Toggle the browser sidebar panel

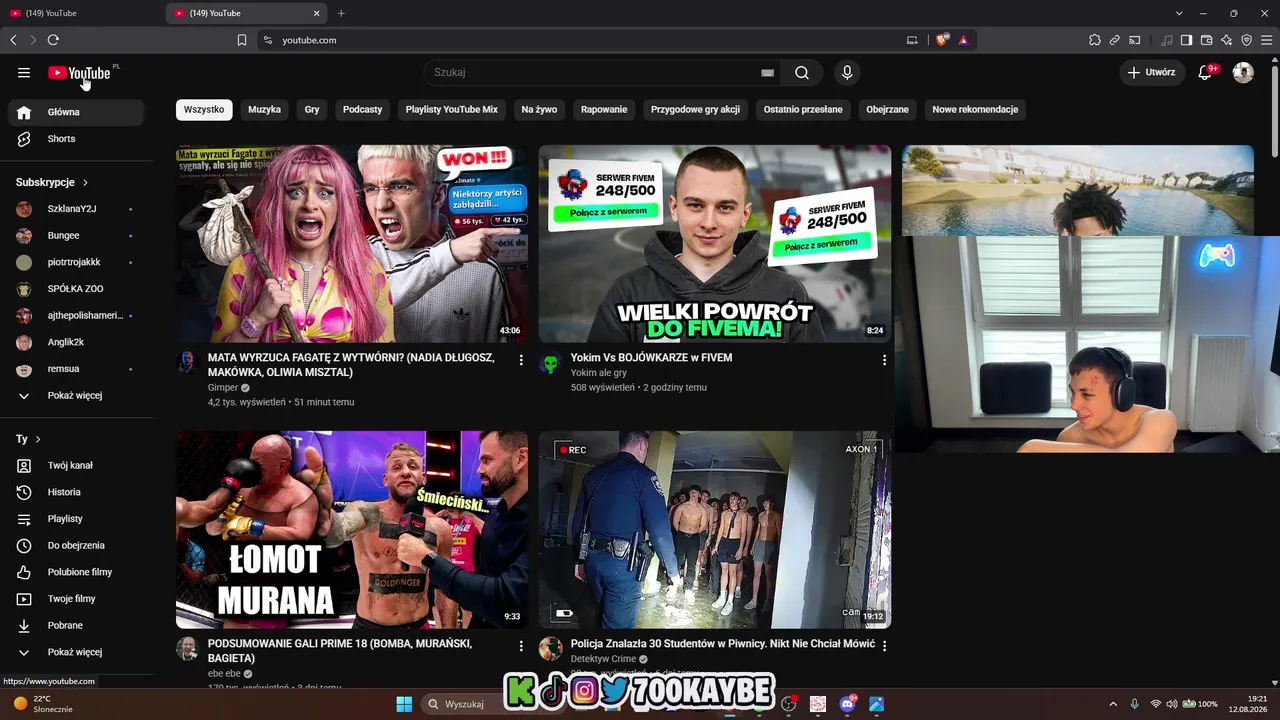coord(1186,40)
